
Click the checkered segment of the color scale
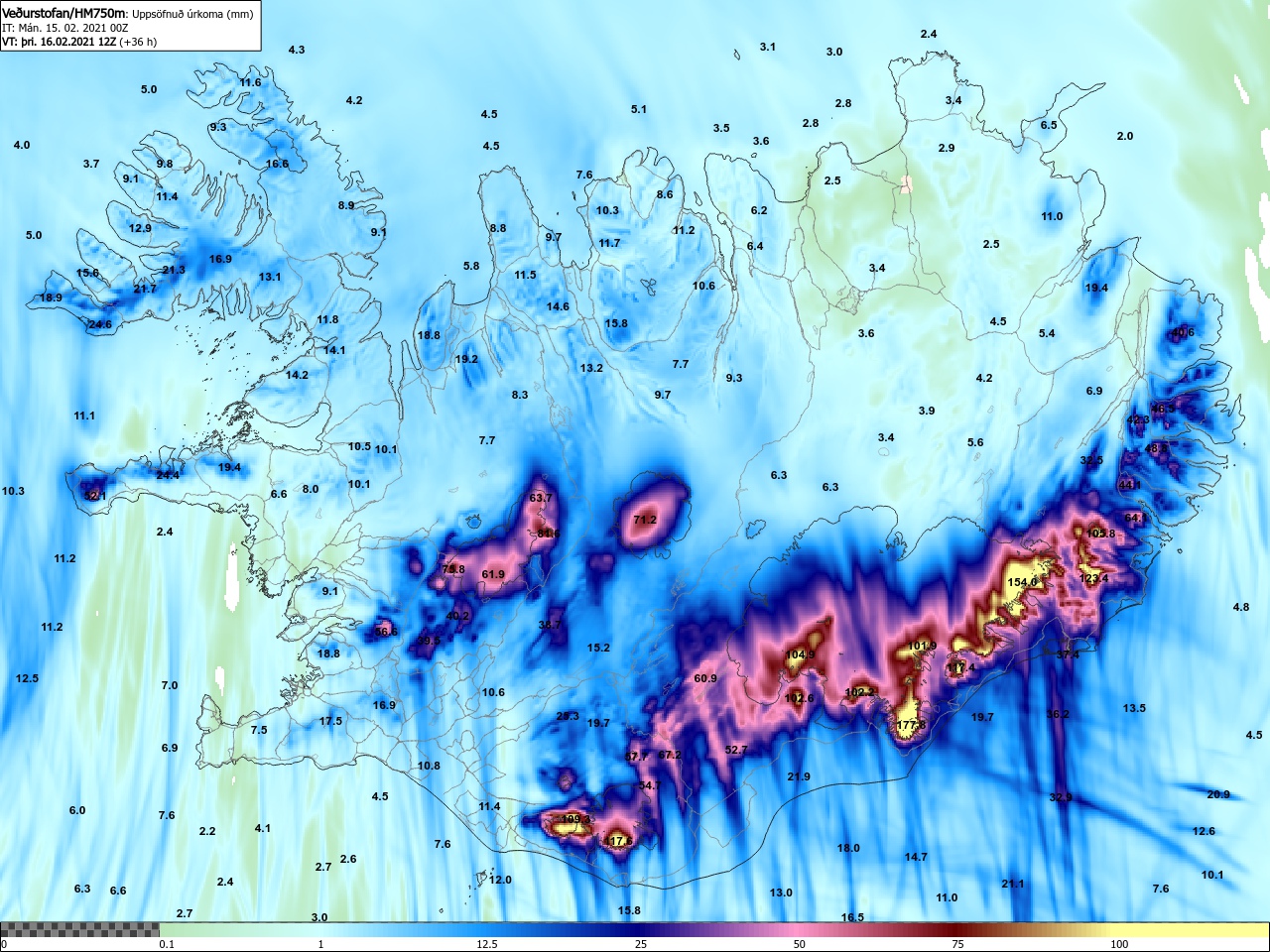[x=79, y=930]
